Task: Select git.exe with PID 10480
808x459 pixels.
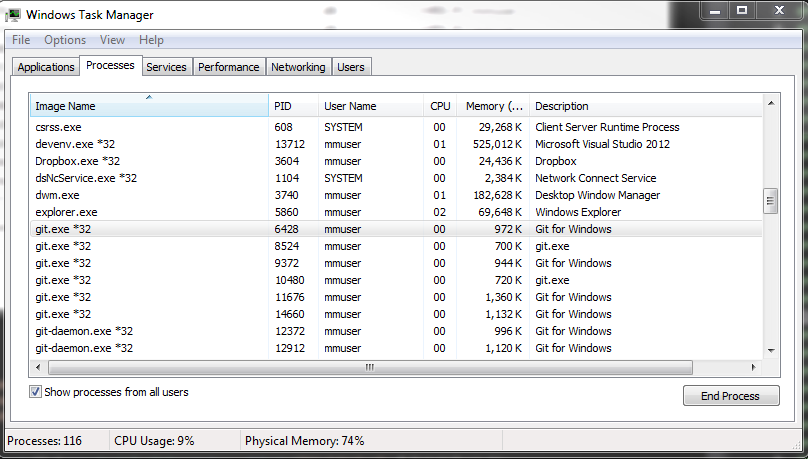Action: pyautogui.click(x=396, y=280)
